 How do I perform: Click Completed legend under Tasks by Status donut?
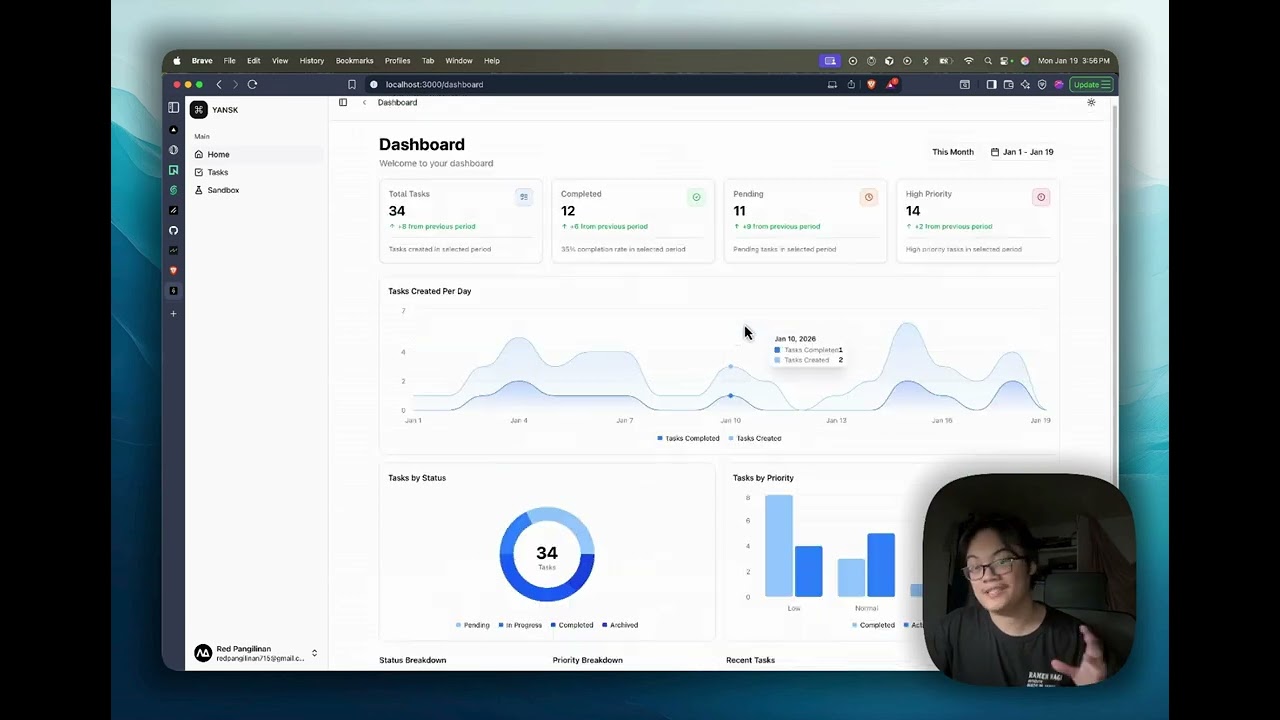[x=572, y=625]
